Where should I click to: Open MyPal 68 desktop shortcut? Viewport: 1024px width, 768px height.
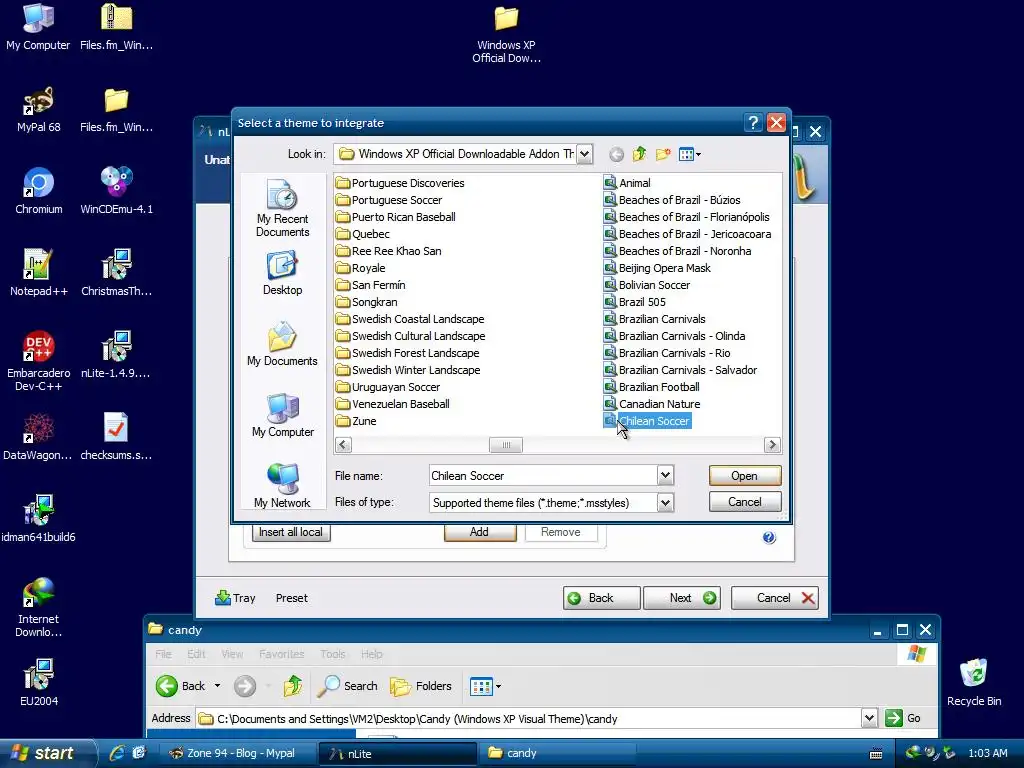pos(38,109)
